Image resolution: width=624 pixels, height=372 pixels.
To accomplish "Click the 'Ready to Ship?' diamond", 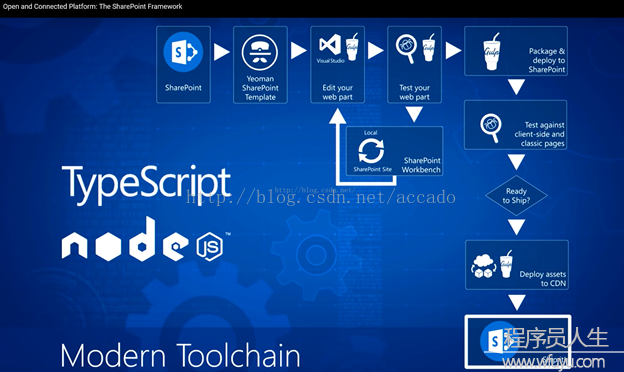I will (x=516, y=195).
